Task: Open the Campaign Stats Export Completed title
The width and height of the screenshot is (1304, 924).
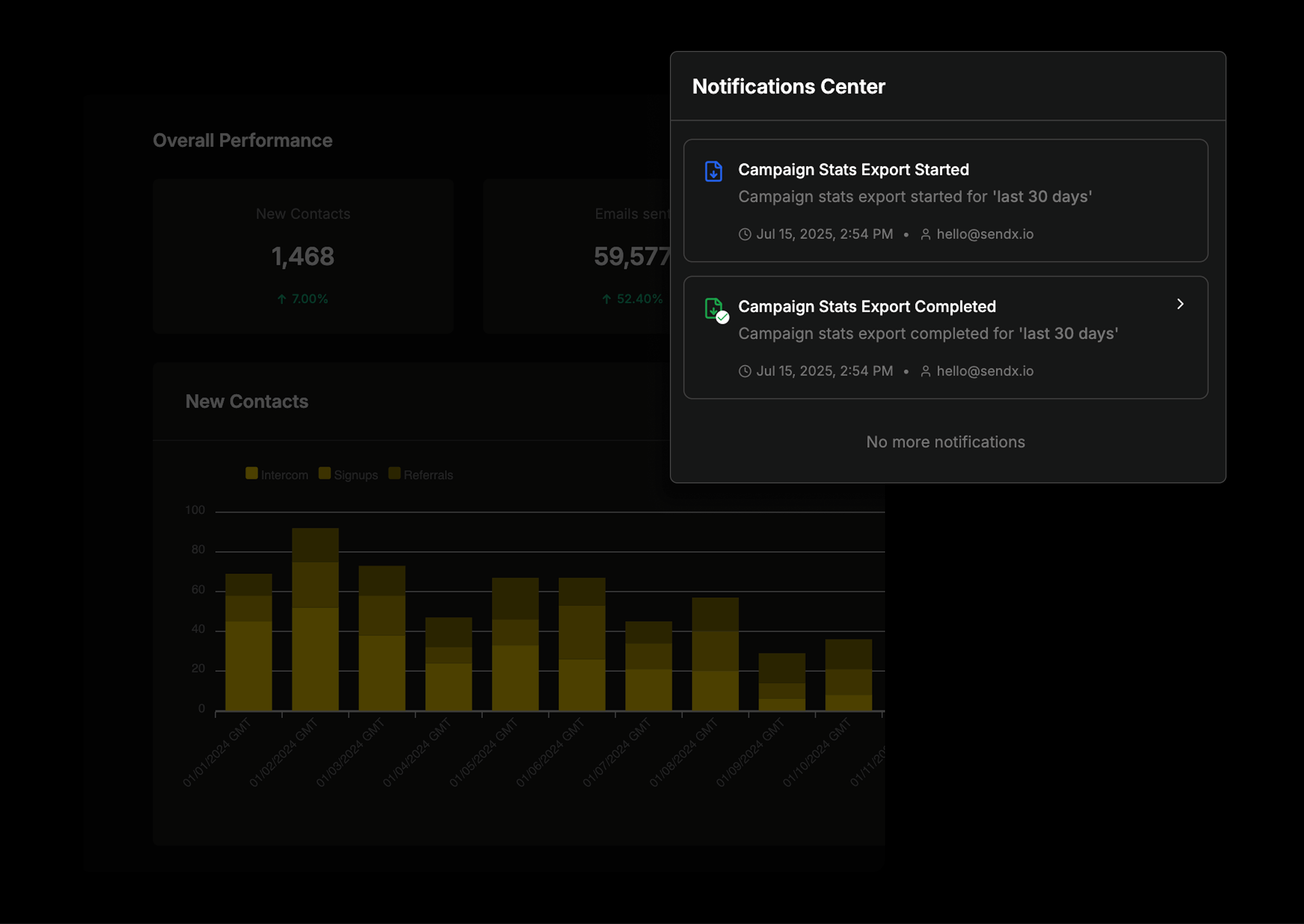Action: click(867, 307)
